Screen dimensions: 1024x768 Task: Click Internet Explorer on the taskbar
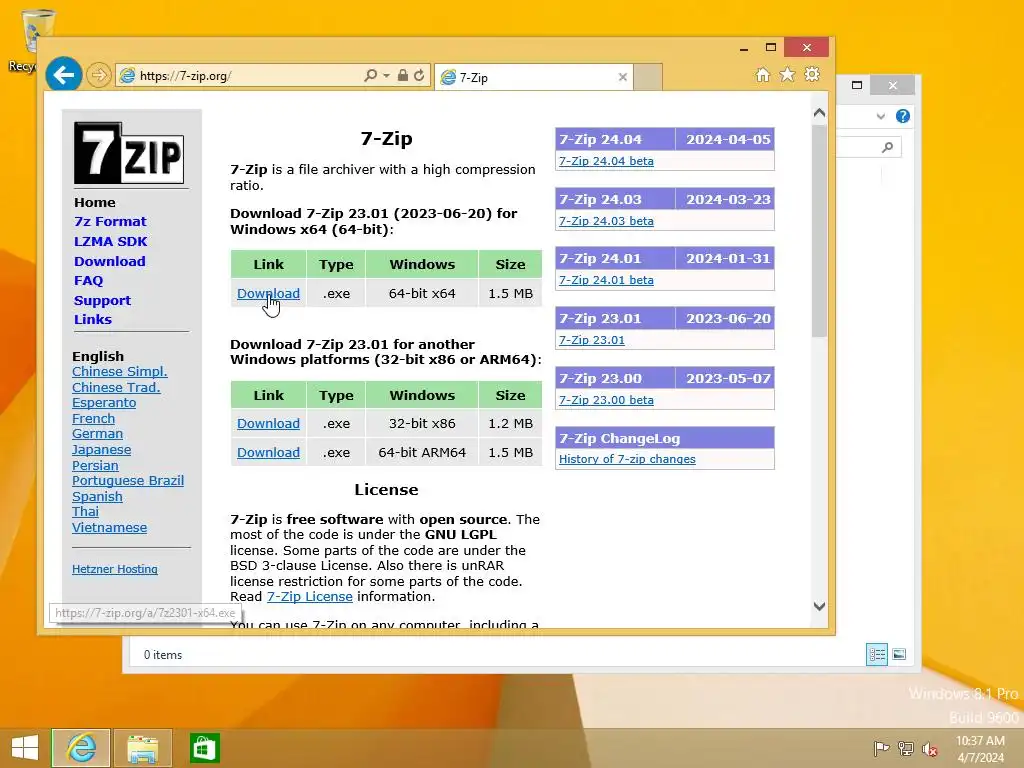click(x=81, y=748)
